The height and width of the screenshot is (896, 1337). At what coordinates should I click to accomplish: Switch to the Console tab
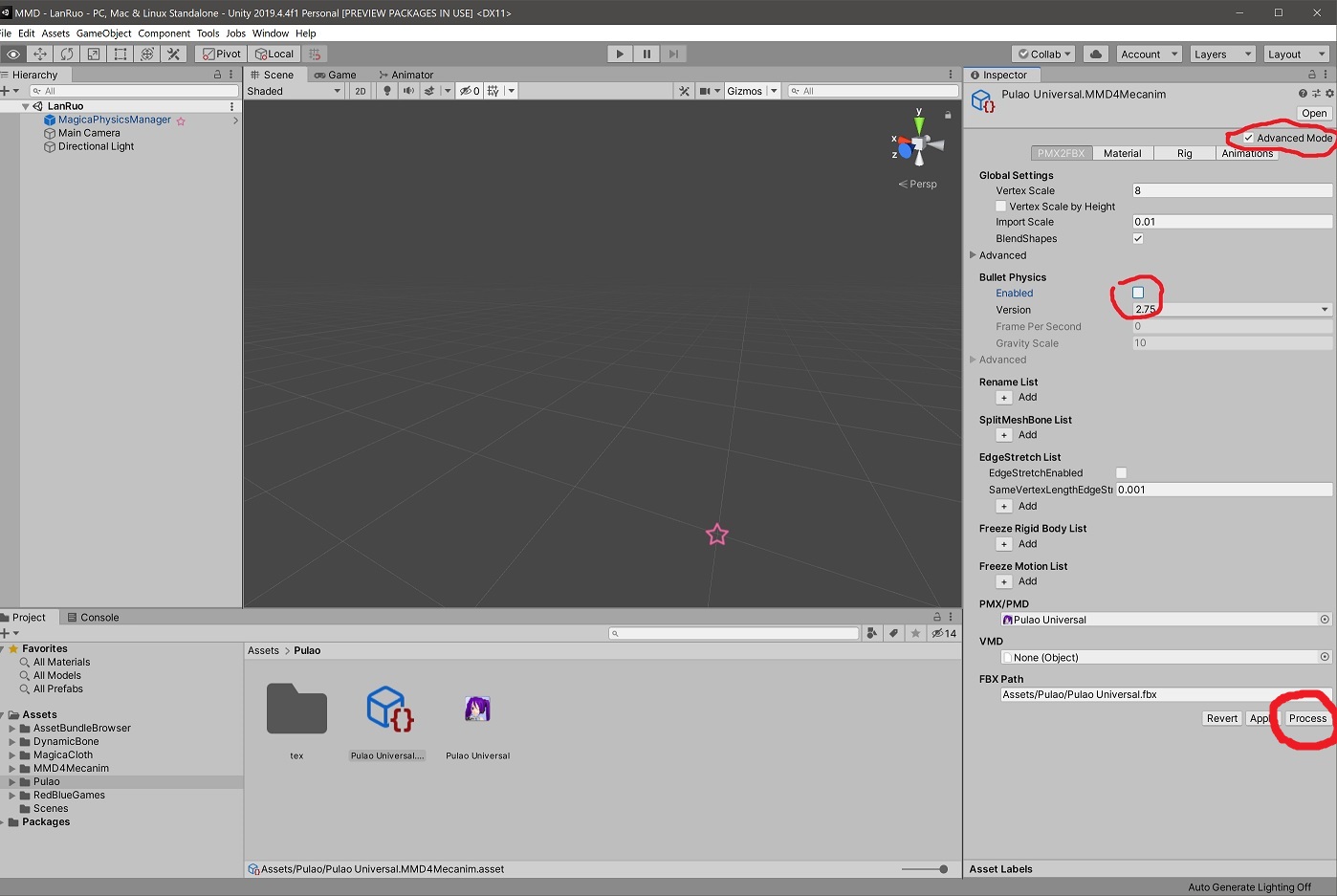[x=93, y=618]
